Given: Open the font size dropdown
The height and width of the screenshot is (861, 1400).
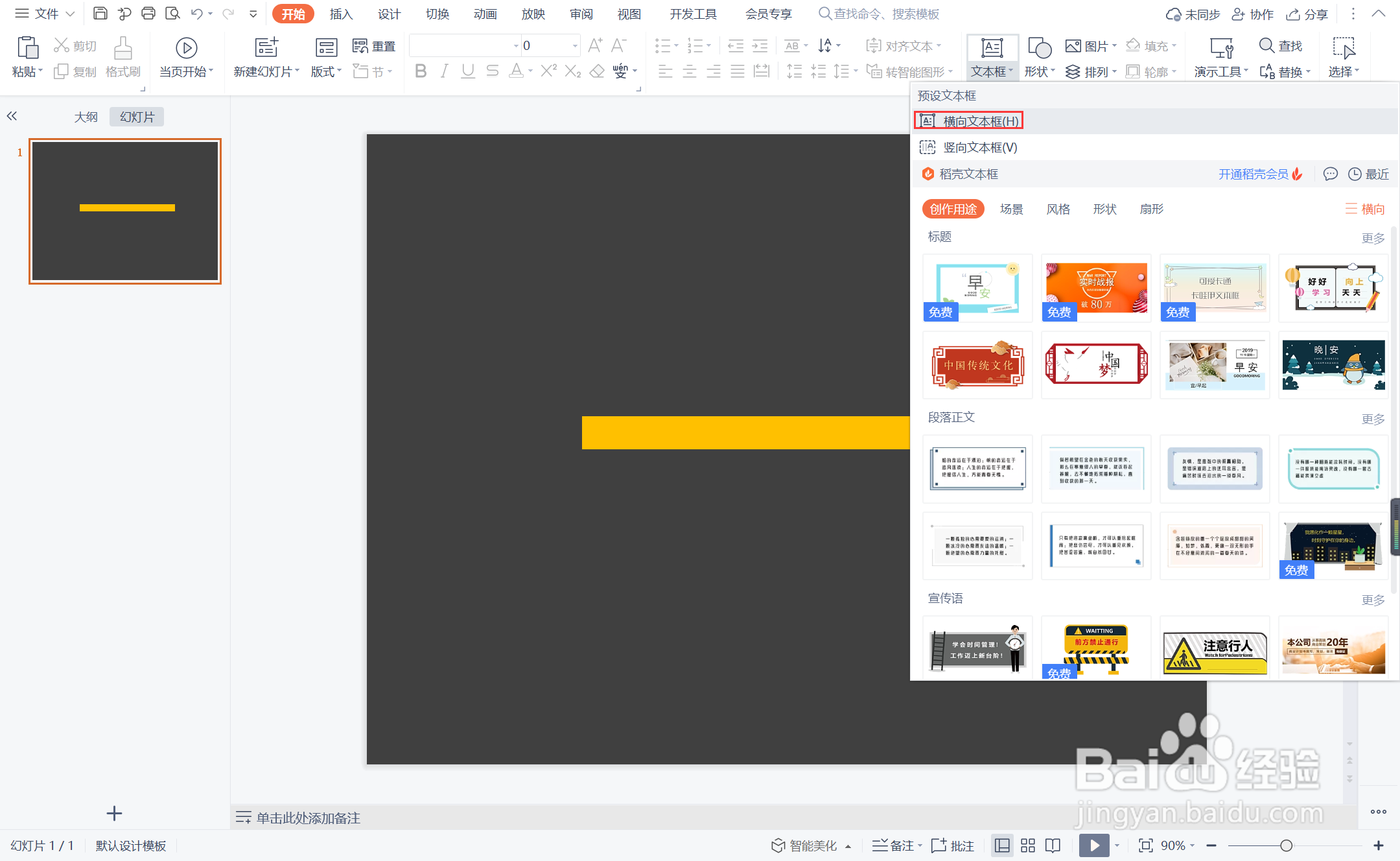Looking at the screenshot, I should 574,45.
